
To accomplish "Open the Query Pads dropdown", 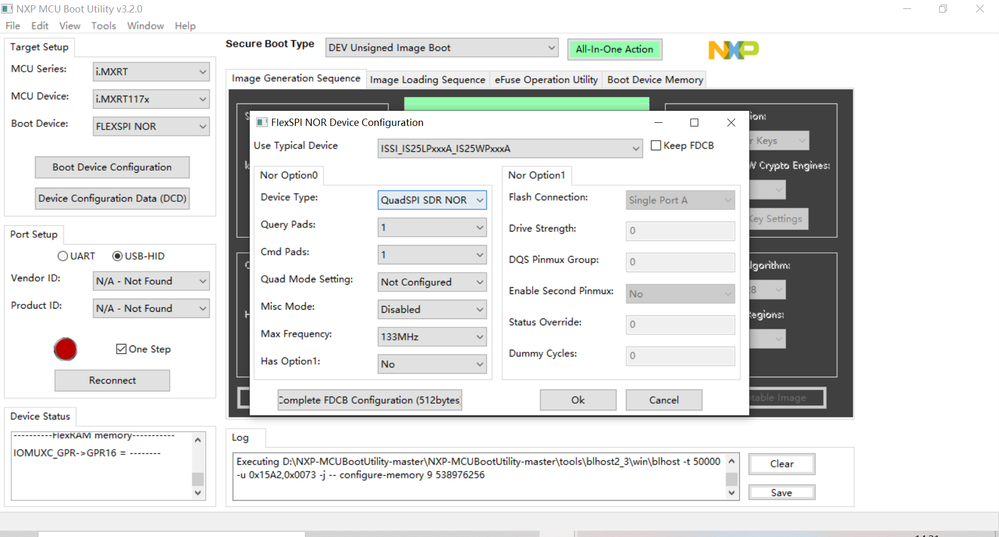I will (x=432, y=227).
